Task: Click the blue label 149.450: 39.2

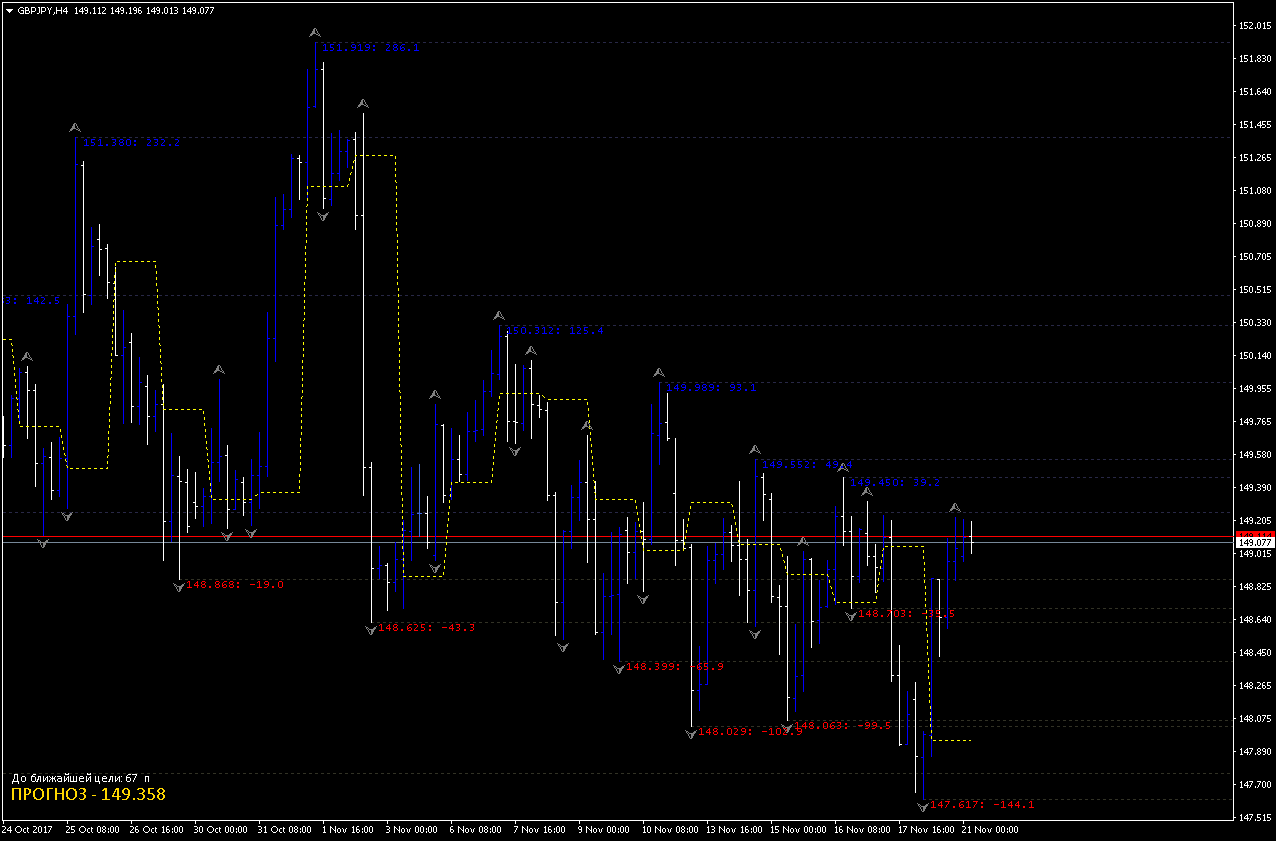Action: pos(895,482)
